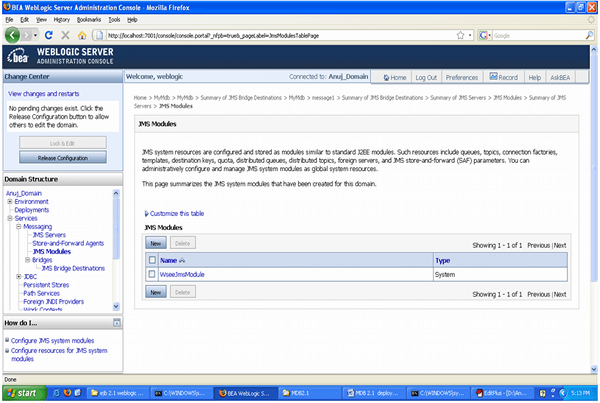Collapse the Messaging tree node
Image resolution: width=600 pixels, height=403 pixels.
pyautogui.click(x=19, y=226)
